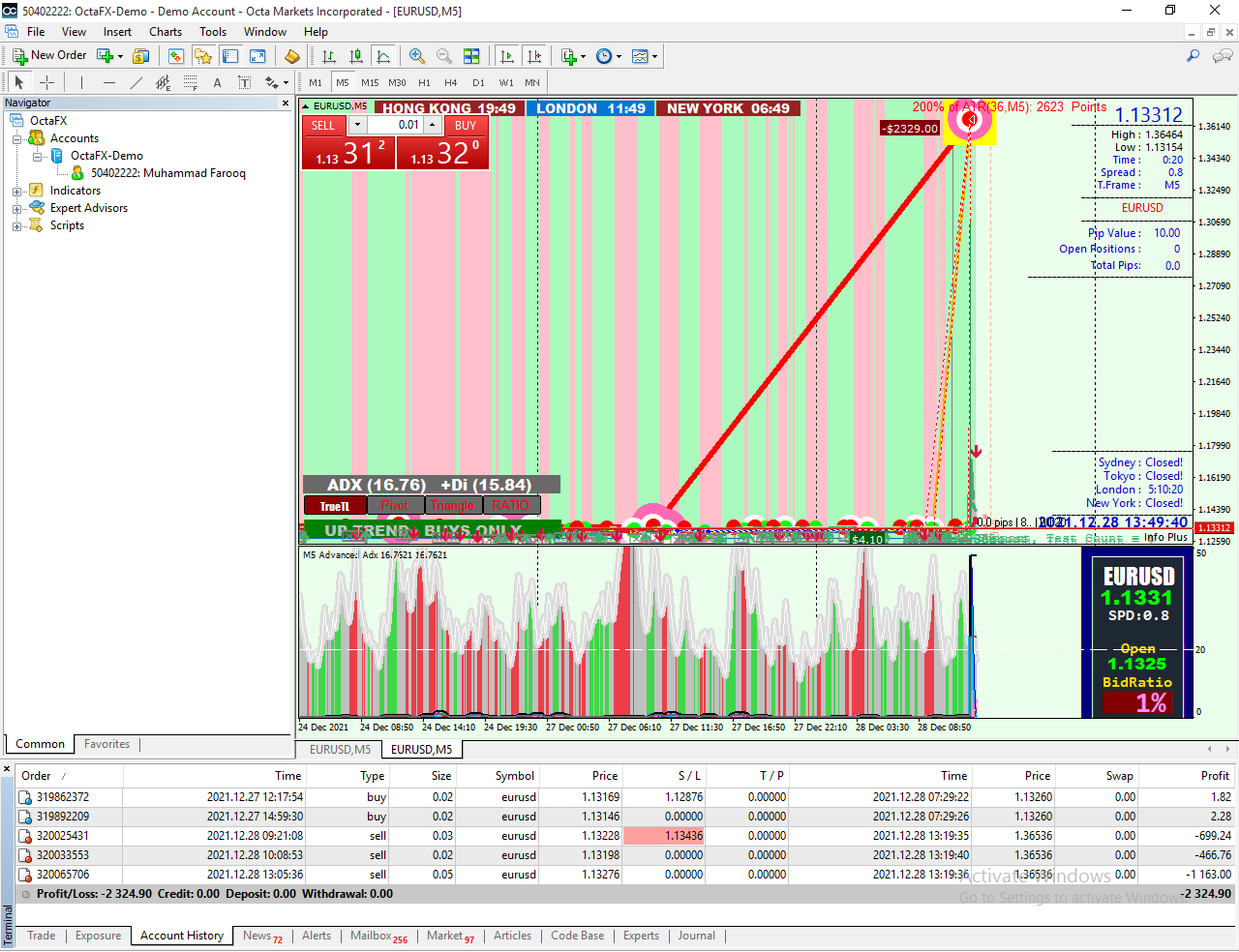Expand the Indicators tree node
The width and height of the screenshot is (1239, 952).
[x=16, y=191]
